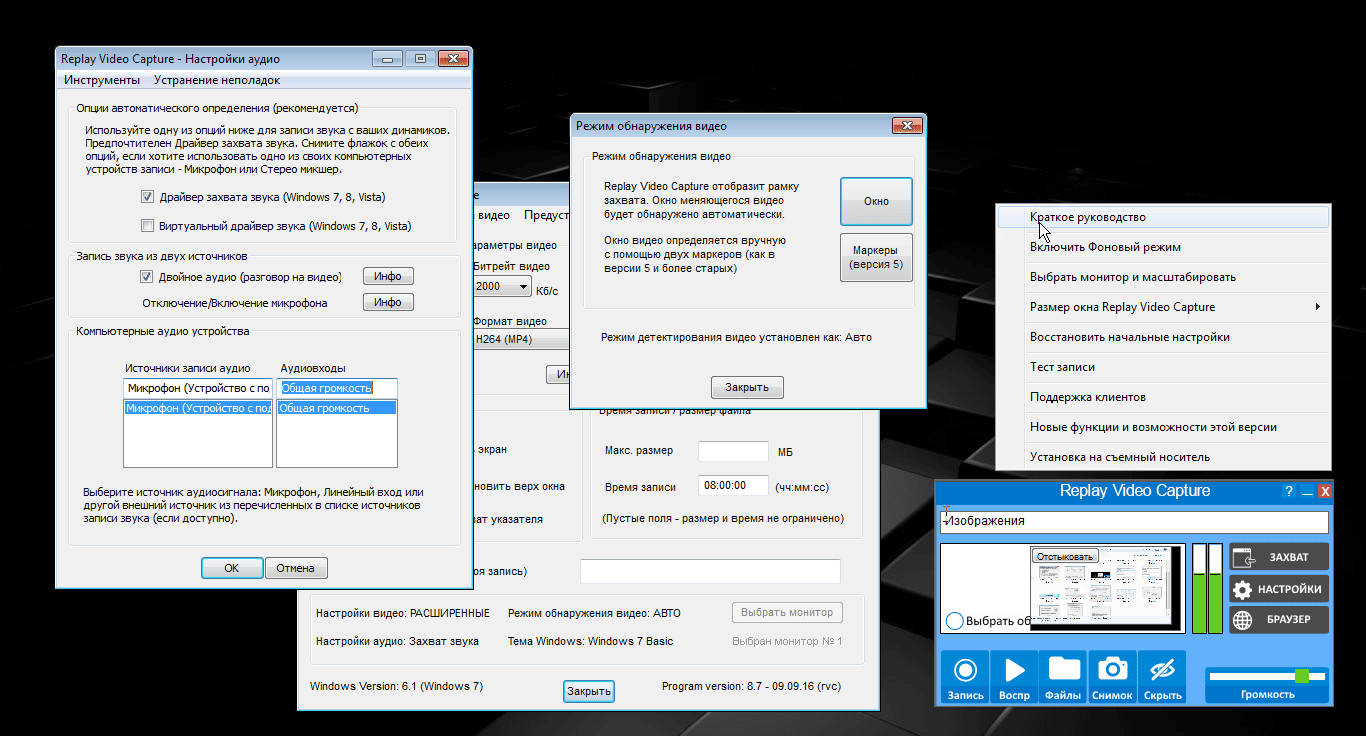Click Инфо next to Отключение/Включение микрофона
The image size is (1366, 736).
(388, 303)
